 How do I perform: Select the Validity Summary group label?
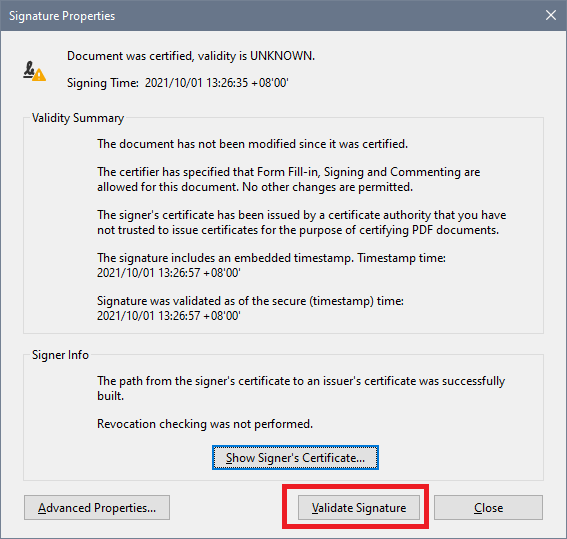click(x=78, y=118)
